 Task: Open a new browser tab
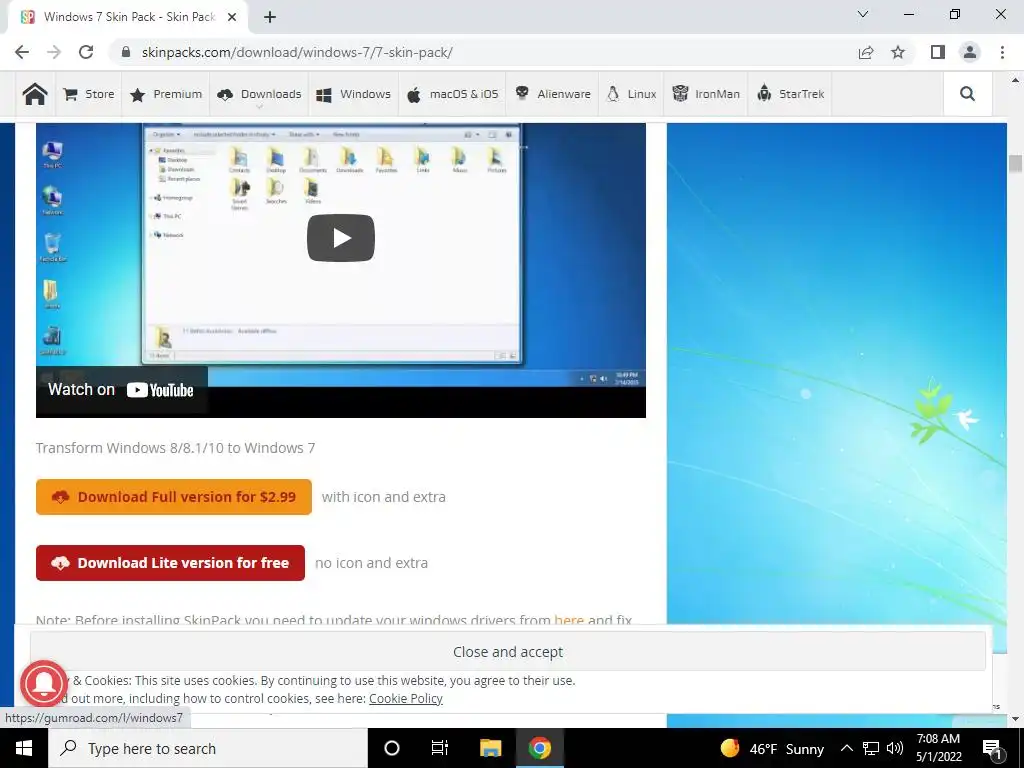[x=270, y=17]
